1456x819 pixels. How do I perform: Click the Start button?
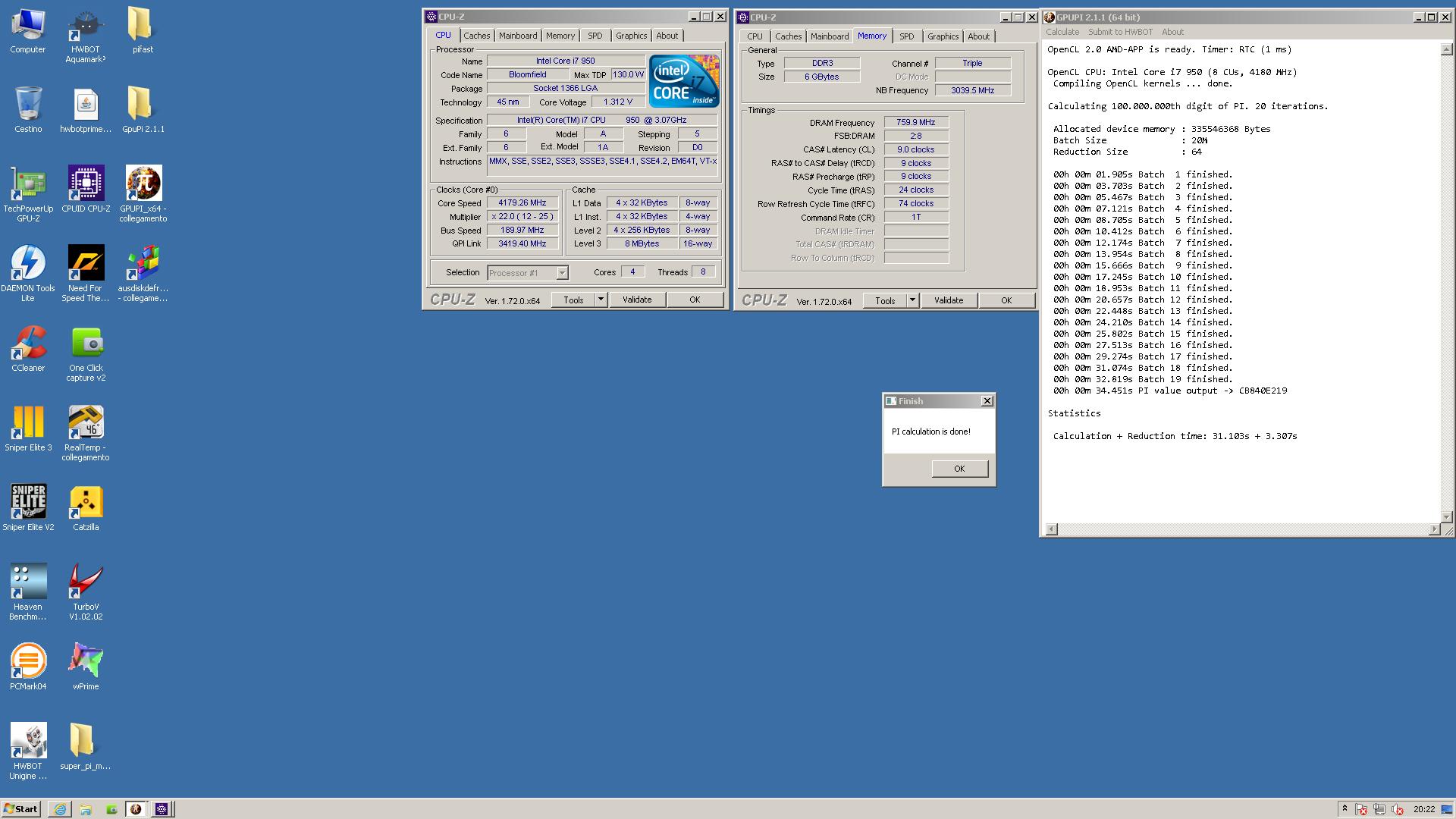21,809
